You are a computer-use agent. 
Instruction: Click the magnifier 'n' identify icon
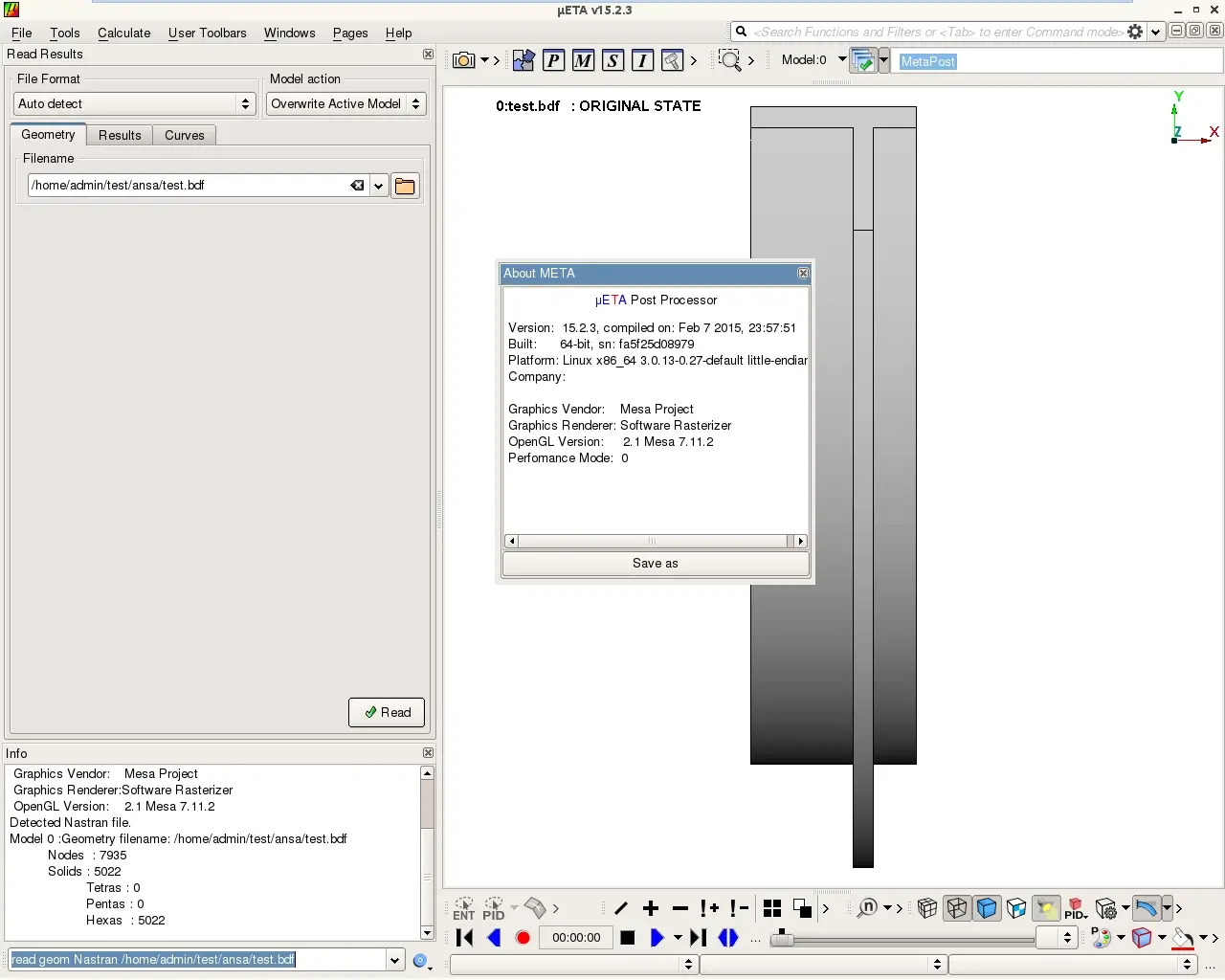coord(867,907)
